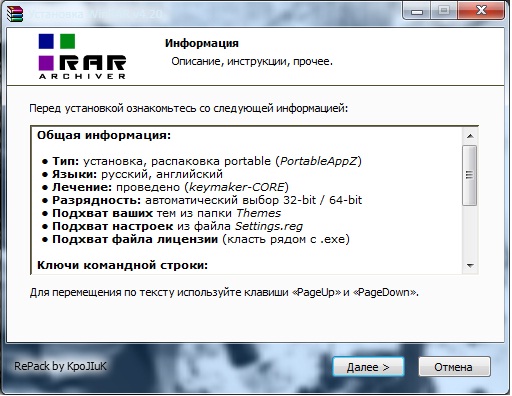Viewport: 512px width, 396px height.
Task: Click the 'Ключи командной строки:' heading
Action: click(x=122, y=265)
